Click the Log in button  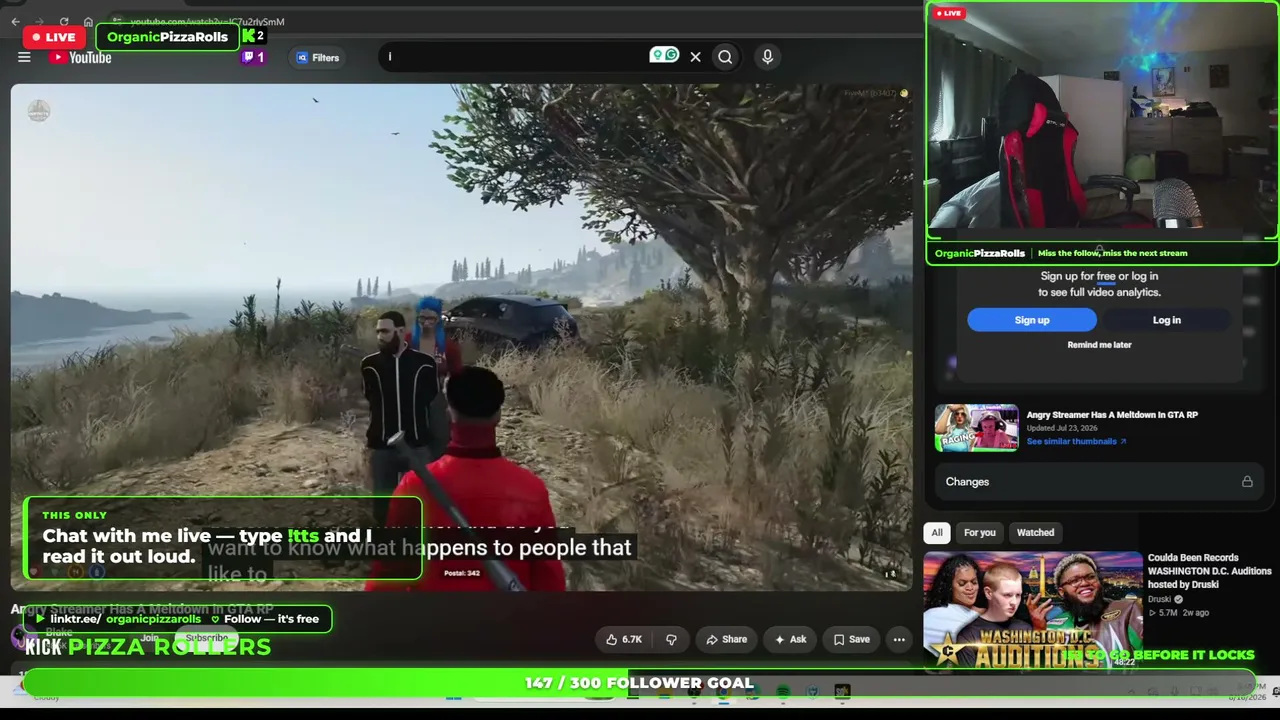click(1167, 320)
